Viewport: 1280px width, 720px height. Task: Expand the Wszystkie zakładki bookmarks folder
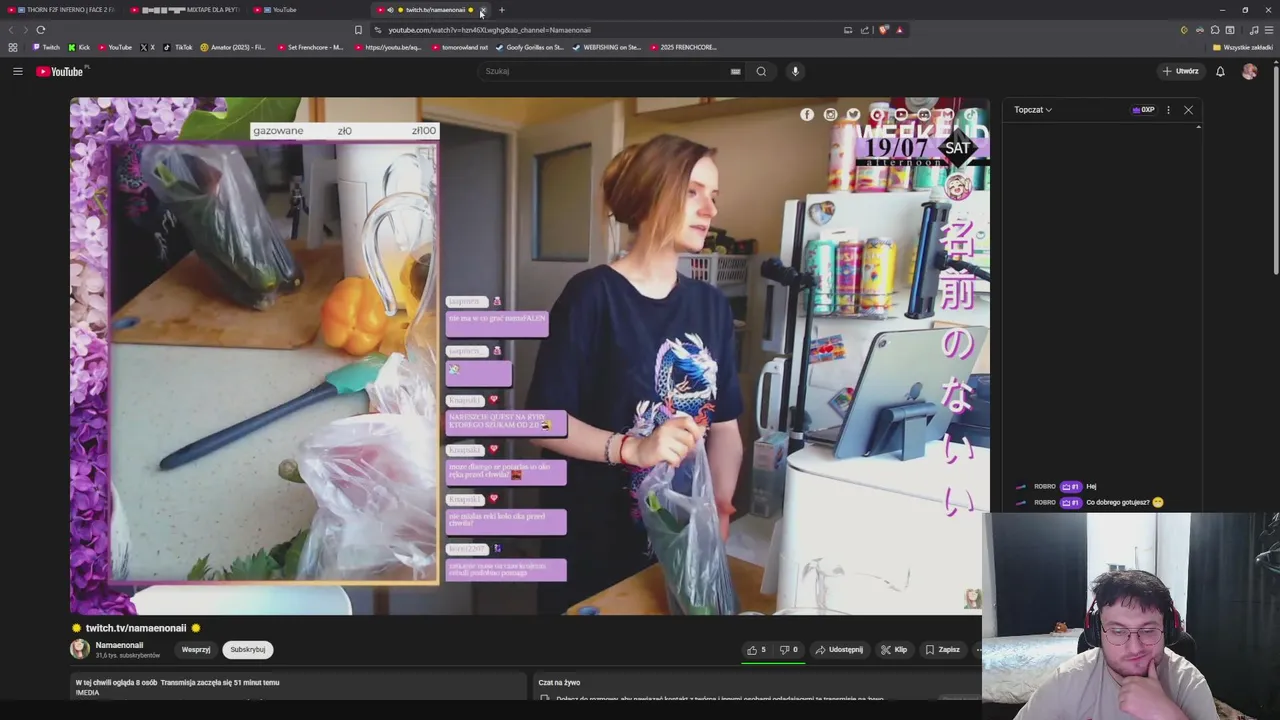1243,47
